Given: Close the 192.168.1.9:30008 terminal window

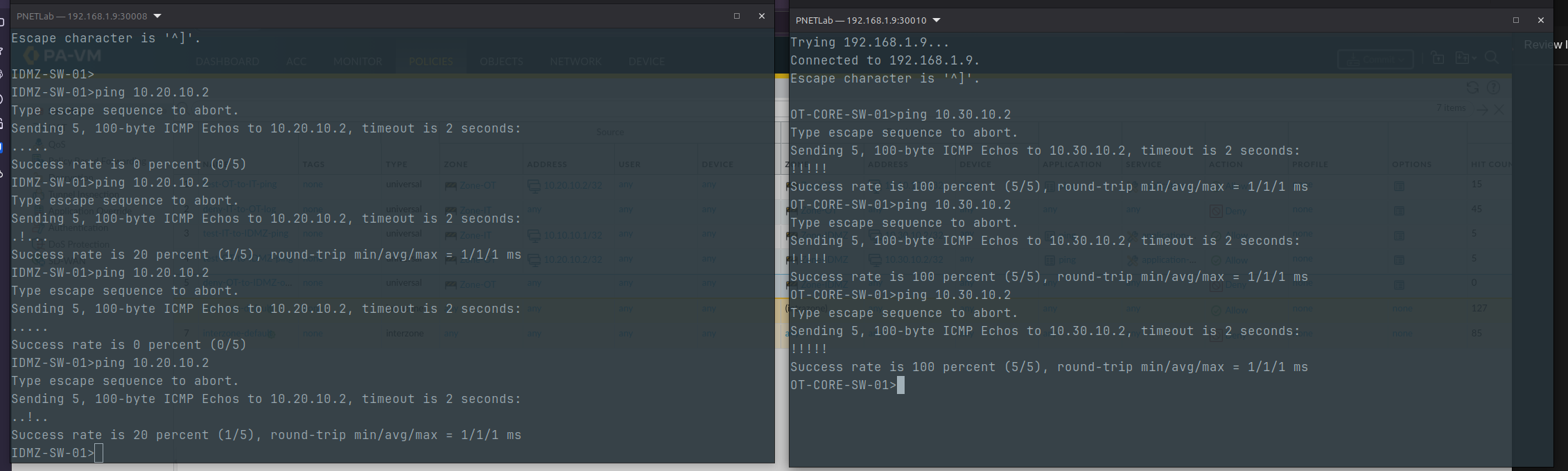Looking at the screenshot, I should coord(762,16).
